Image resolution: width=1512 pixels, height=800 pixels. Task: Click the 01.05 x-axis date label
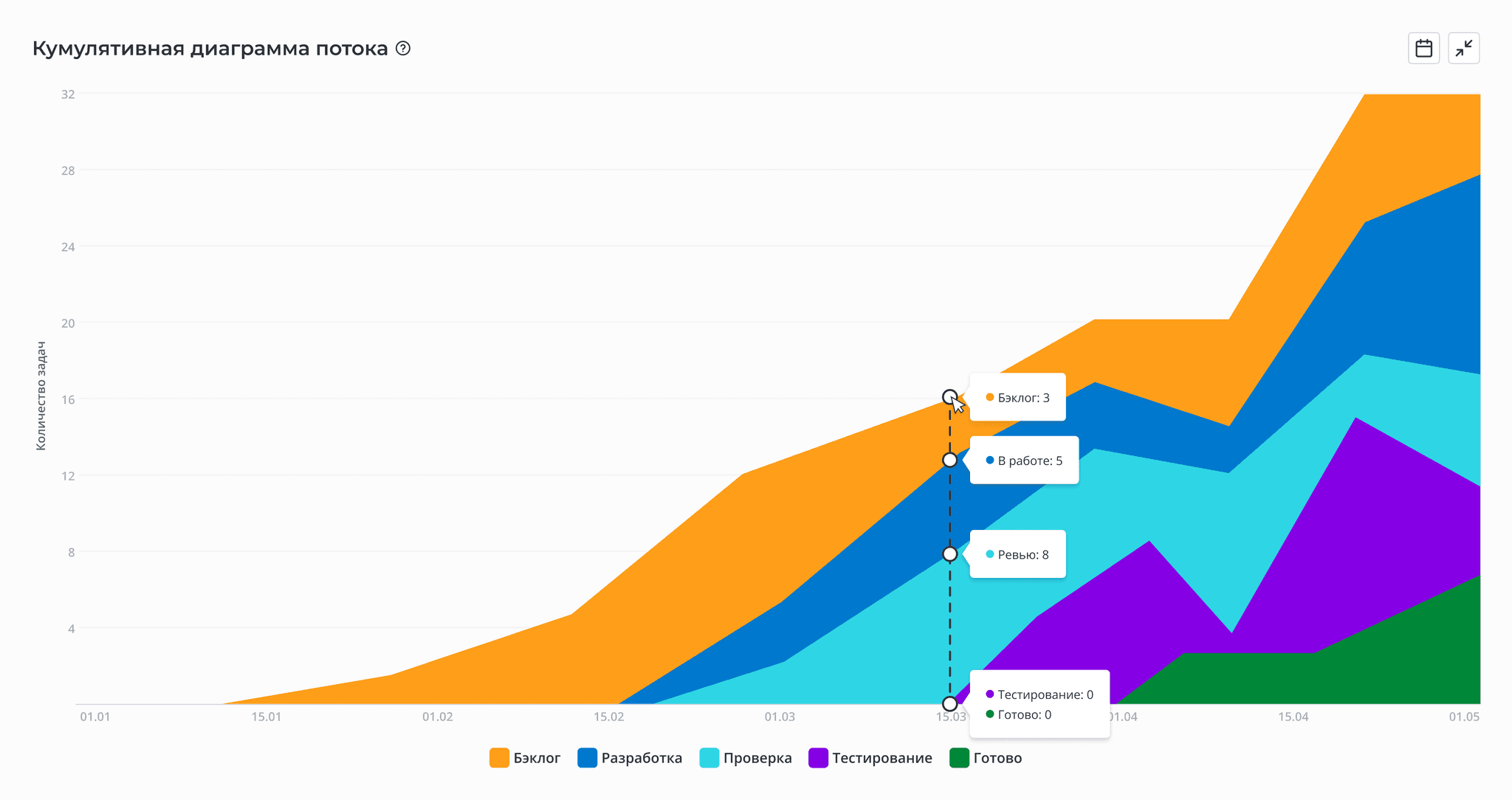[1464, 717]
